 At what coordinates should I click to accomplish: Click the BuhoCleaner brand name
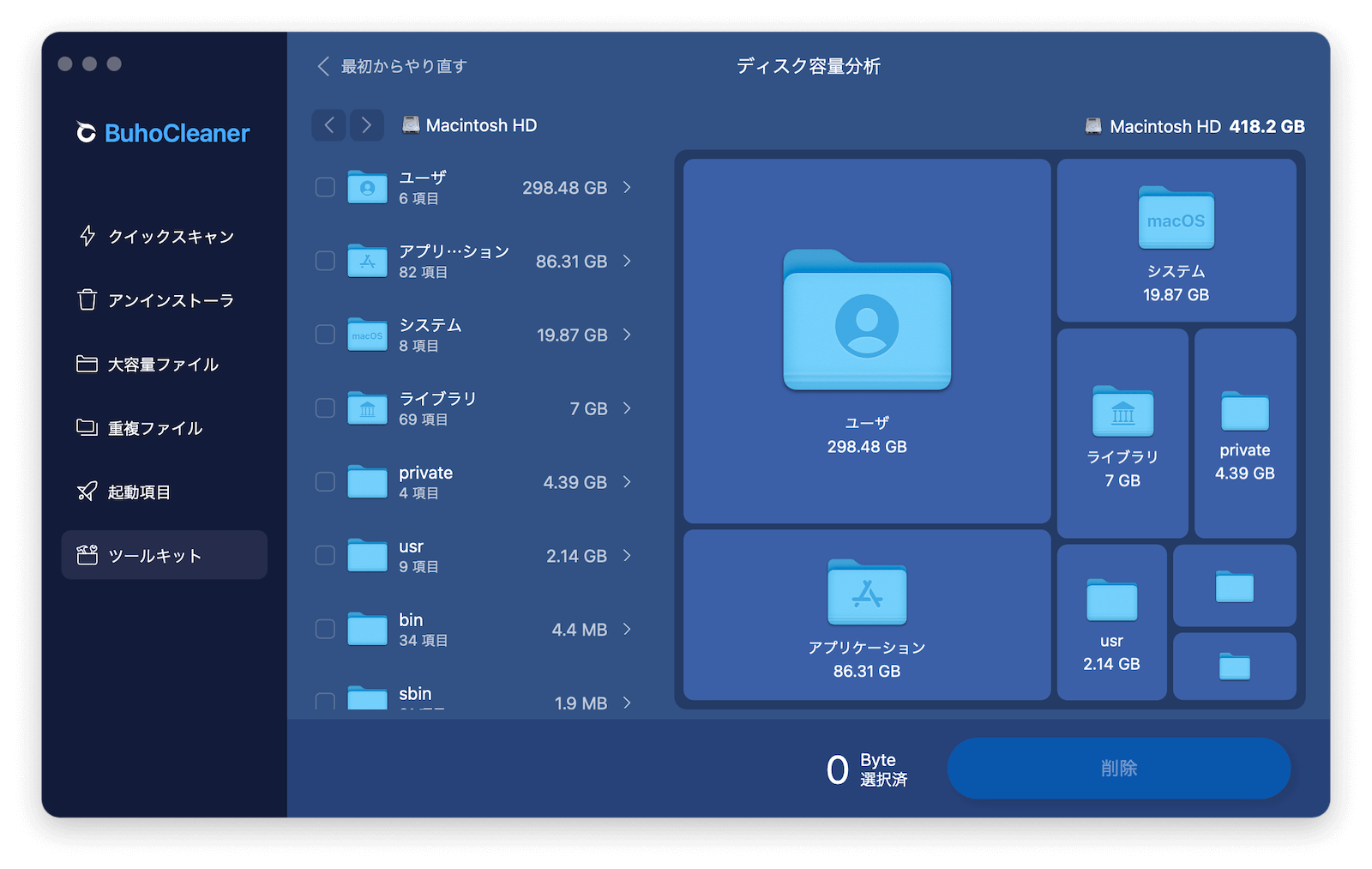(x=178, y=133)
